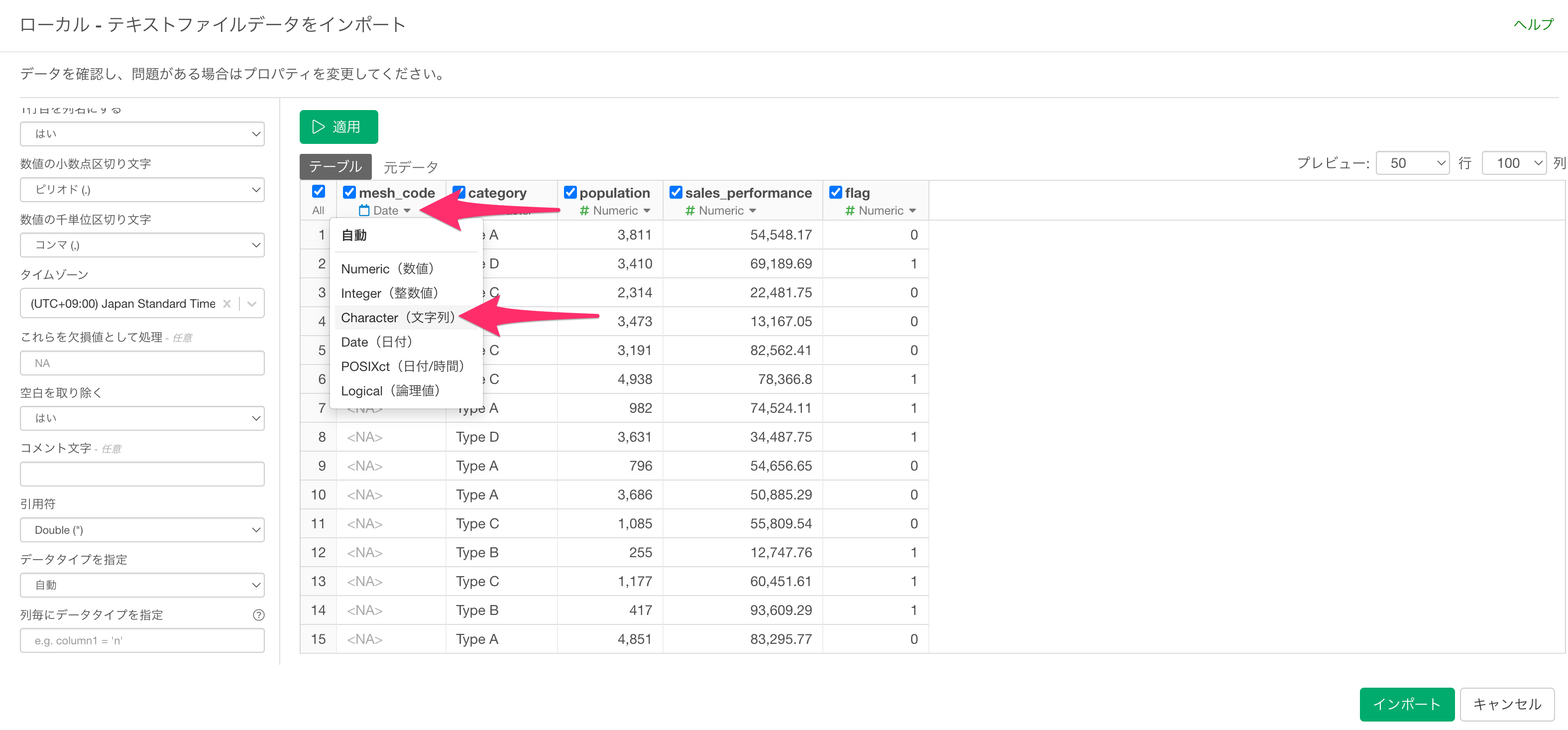Image resolution: width=1568 pixels, height=730 pixels.
Task: Switch to the 元データ tab
Action: (410, 167)
